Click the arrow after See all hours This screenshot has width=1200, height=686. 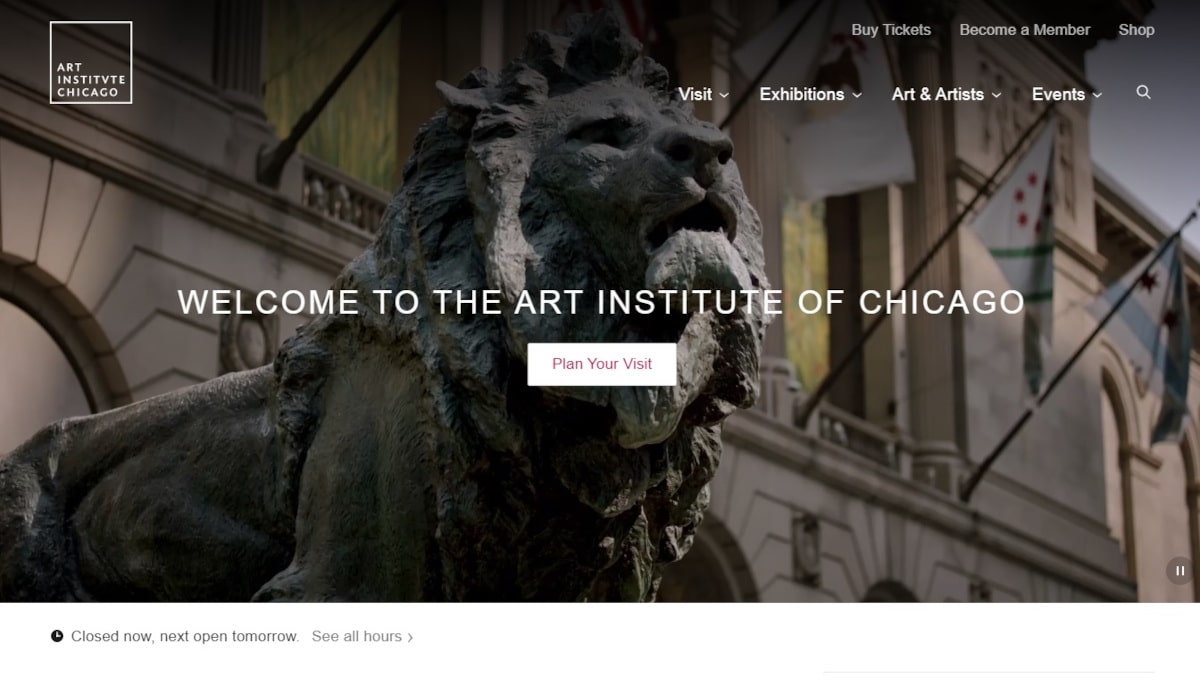(410, 637)
